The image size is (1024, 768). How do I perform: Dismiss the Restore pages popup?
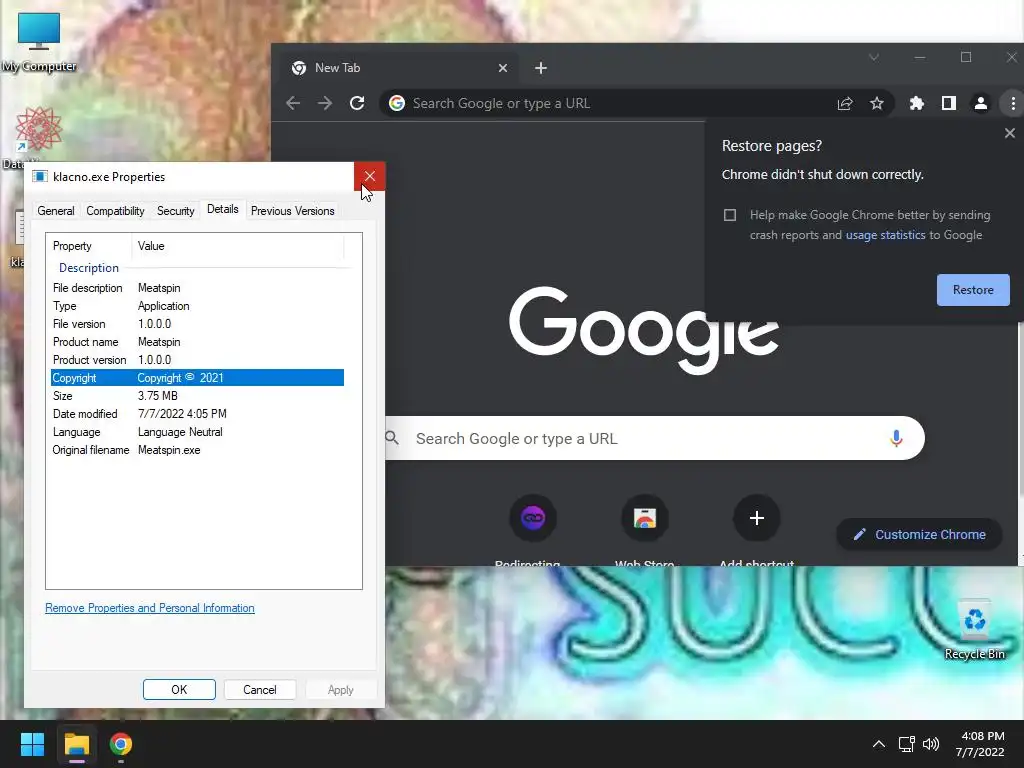coord(1010,133)
